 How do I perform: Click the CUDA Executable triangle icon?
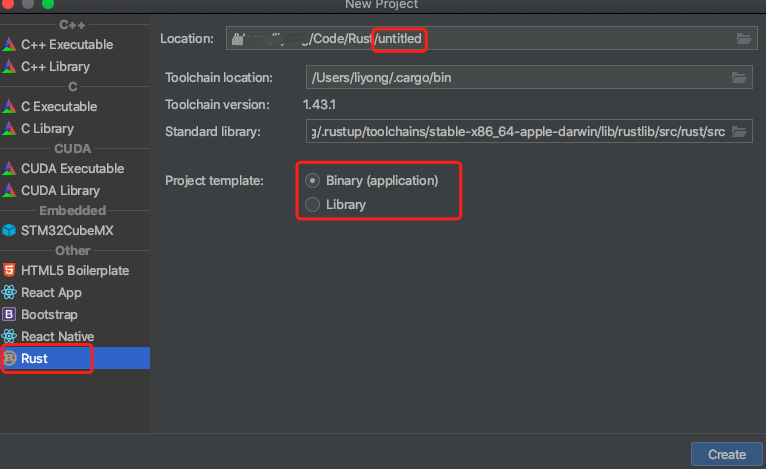point(9,169)
